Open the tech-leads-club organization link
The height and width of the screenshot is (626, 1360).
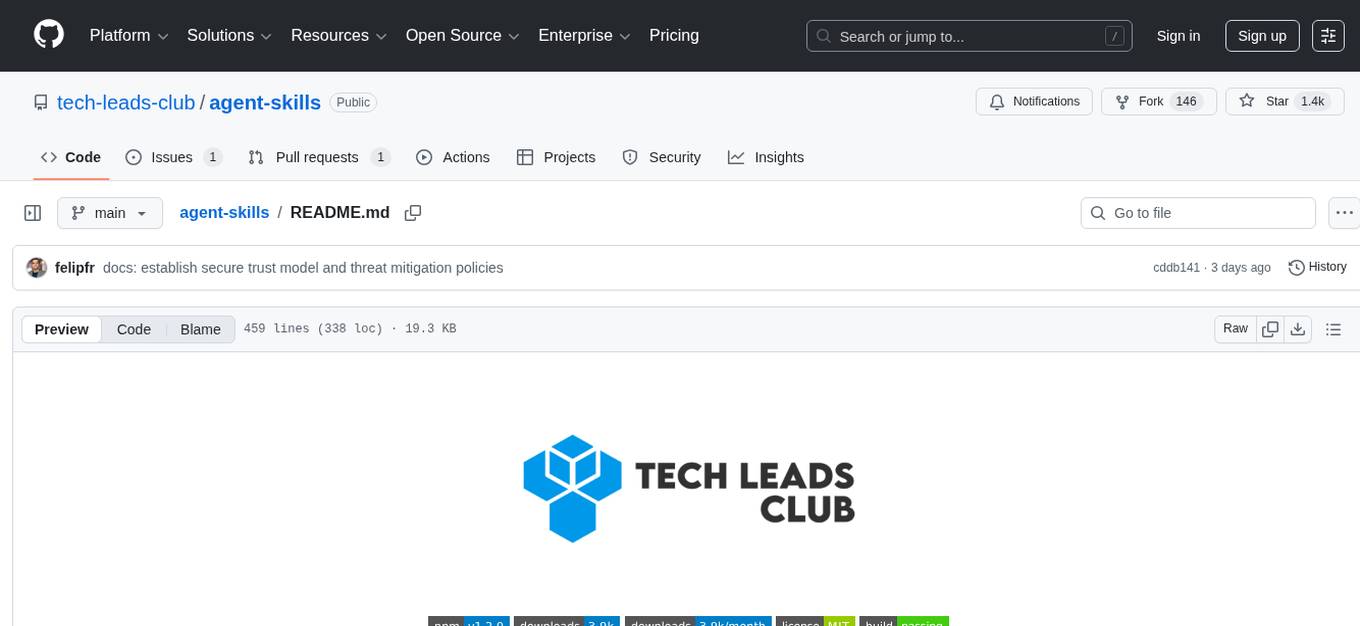(x=126, y=102)
